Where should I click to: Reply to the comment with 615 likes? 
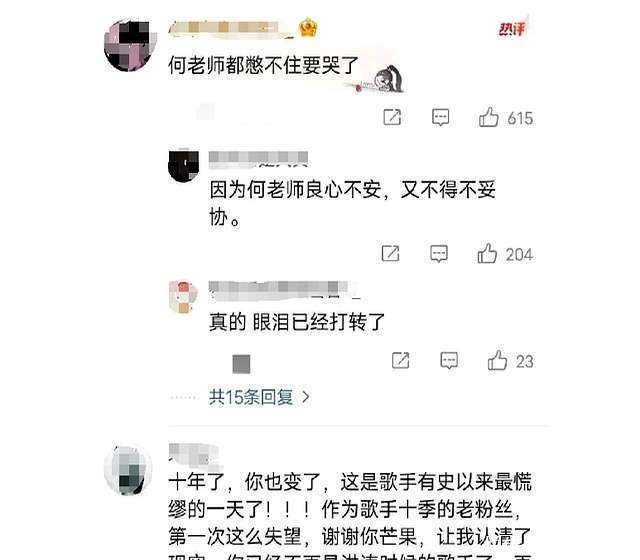440,118
